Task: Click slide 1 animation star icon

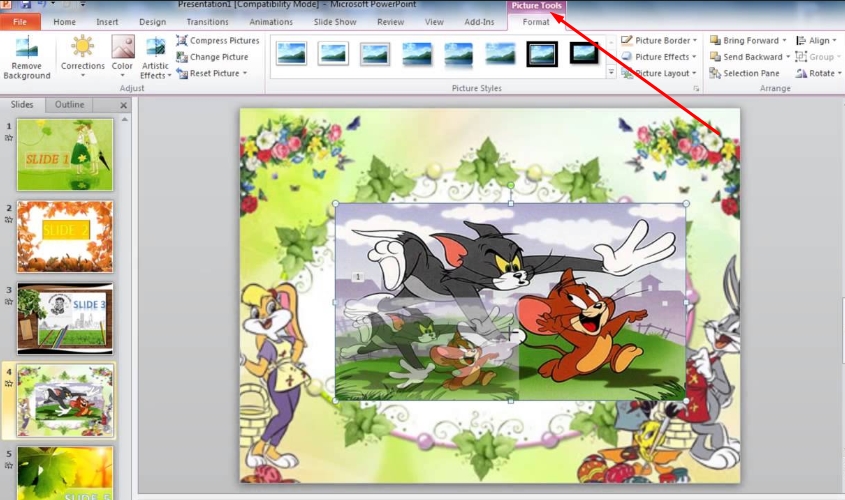Action: tap(9, 138)
